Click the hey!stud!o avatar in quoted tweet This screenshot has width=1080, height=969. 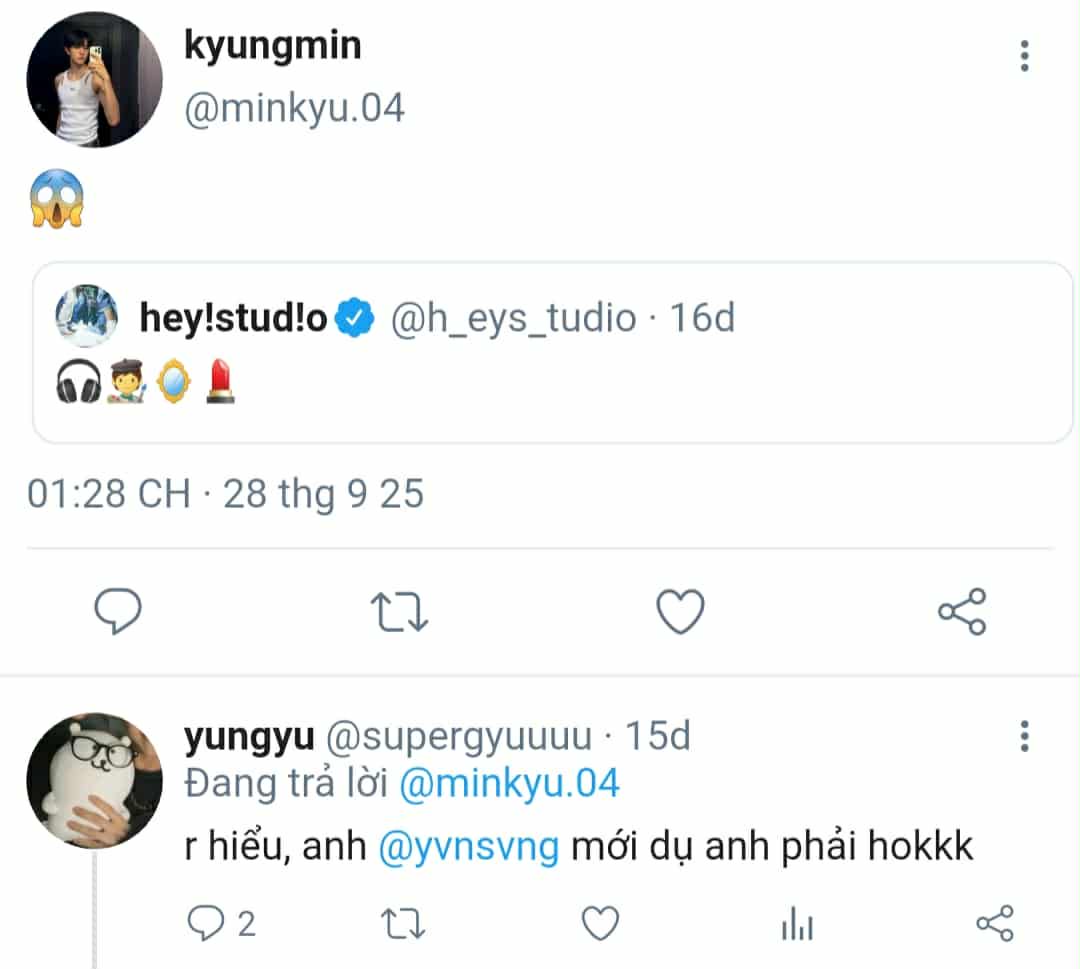pyautogui.click(x=87, y=318)
